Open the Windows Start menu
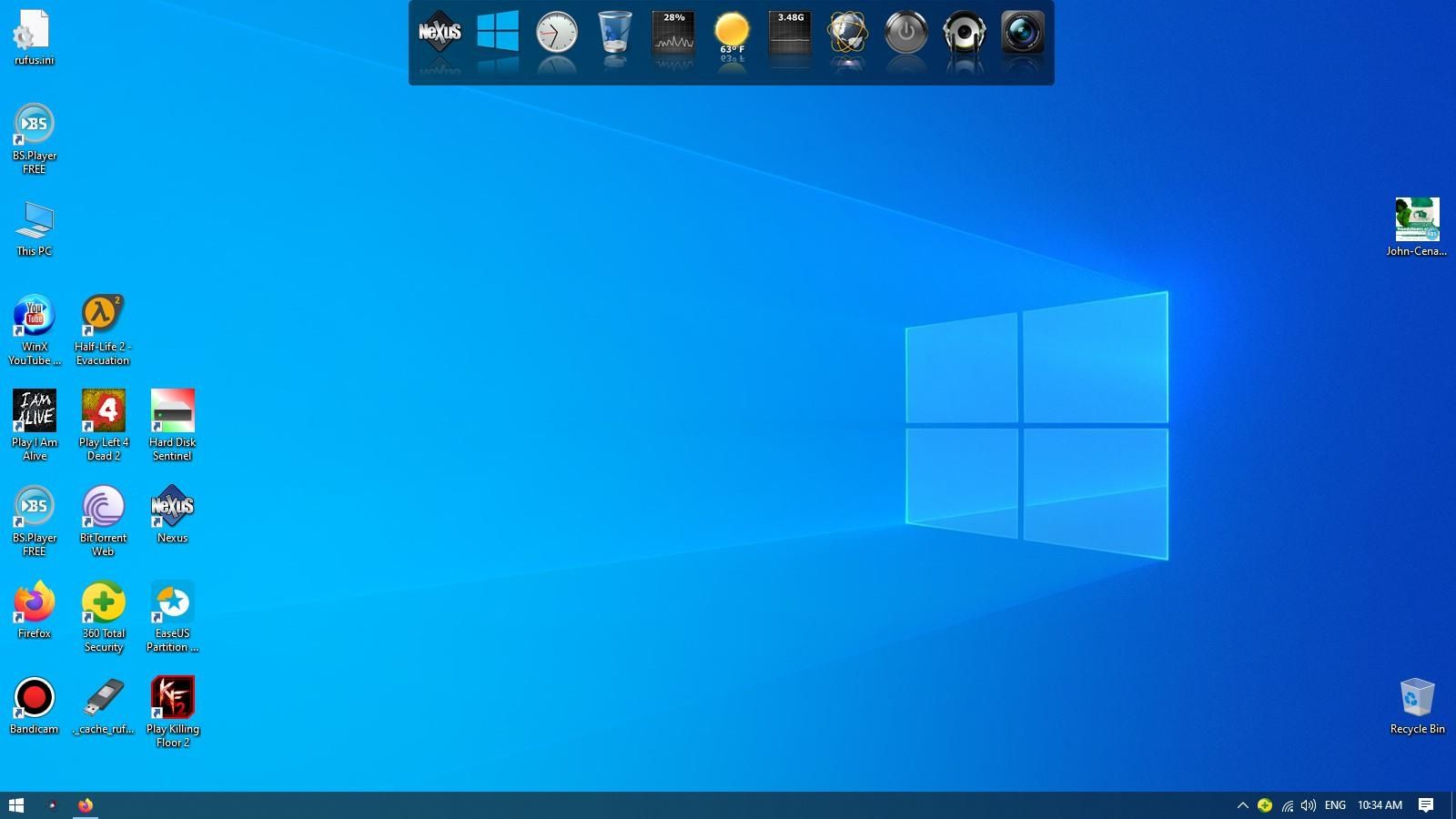1456x819 pixels. (16, 805)
